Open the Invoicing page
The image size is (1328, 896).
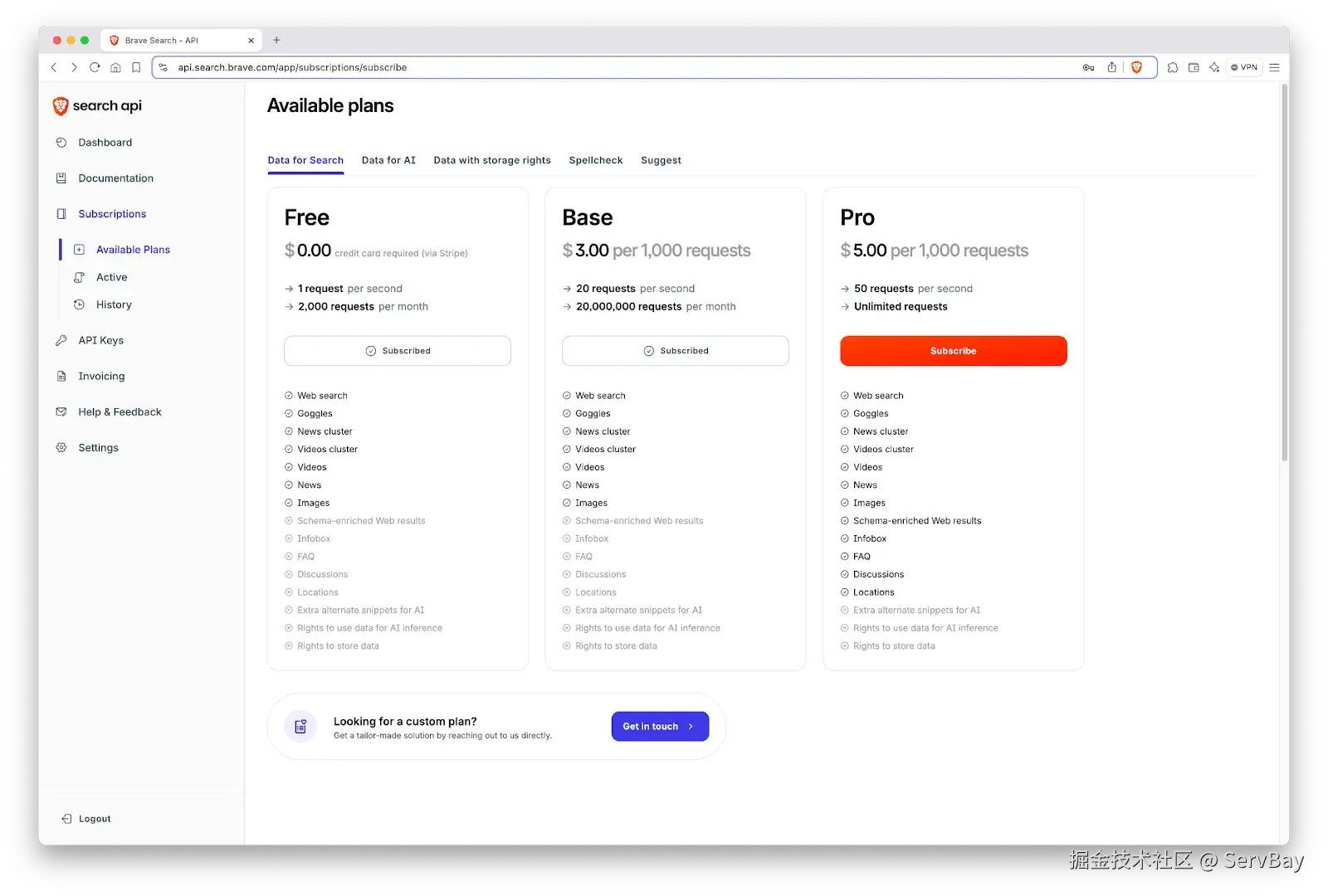click(x=101, y=376)
